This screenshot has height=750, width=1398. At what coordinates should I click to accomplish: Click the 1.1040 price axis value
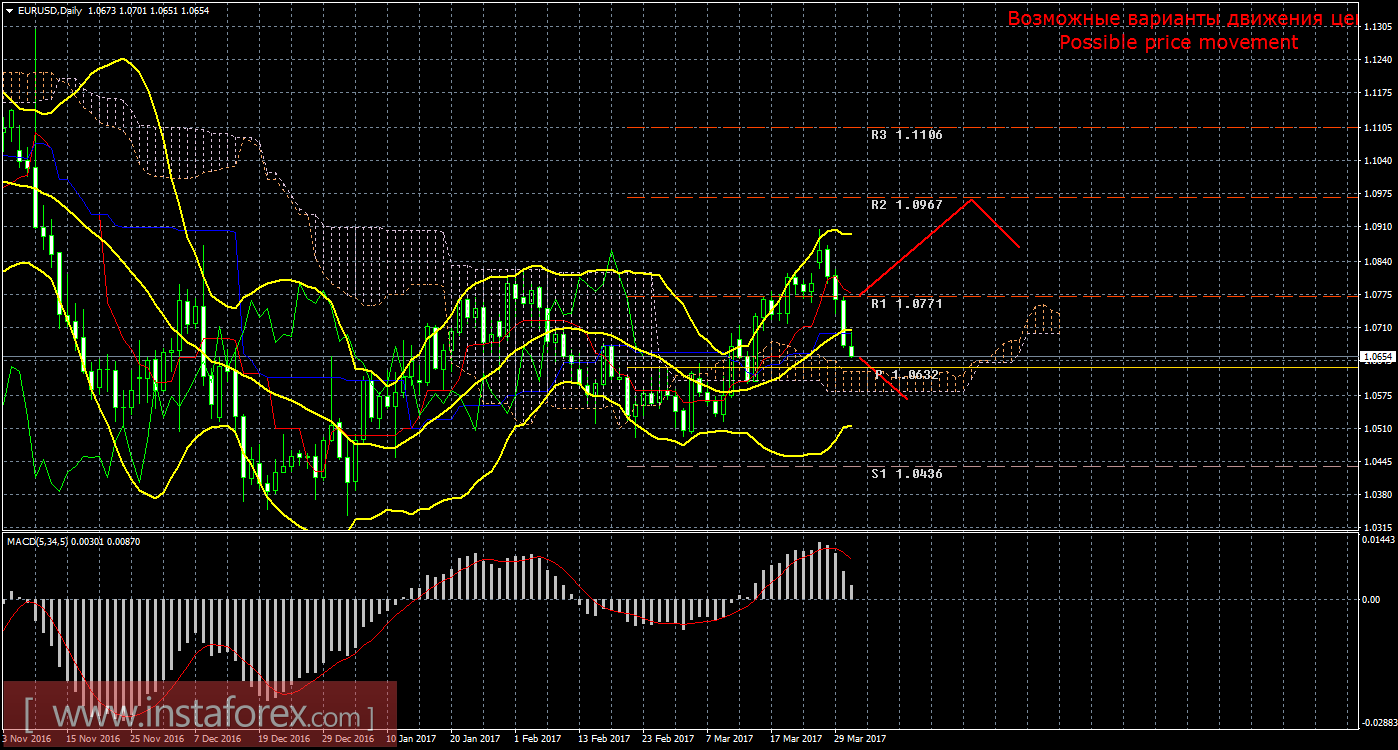point(1379,161)
